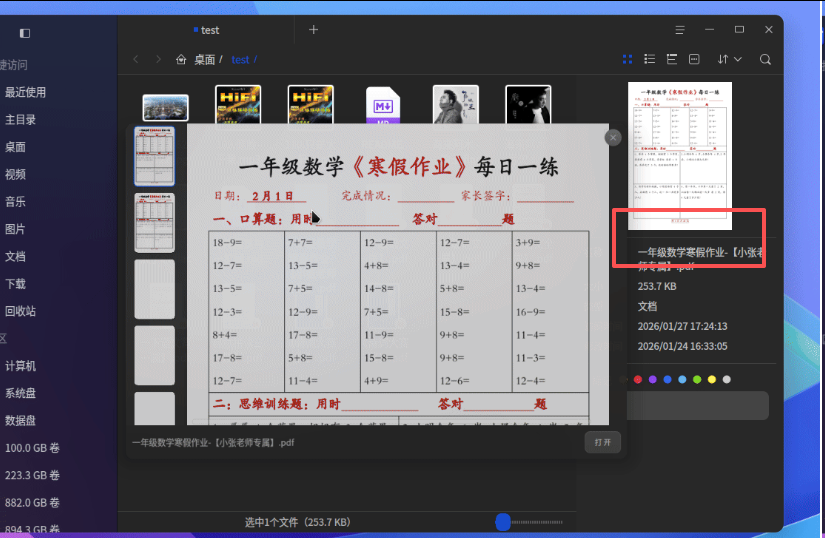Open 音乐 folder in sidebar
Screen dimensions: 825x538
(15, 201)
